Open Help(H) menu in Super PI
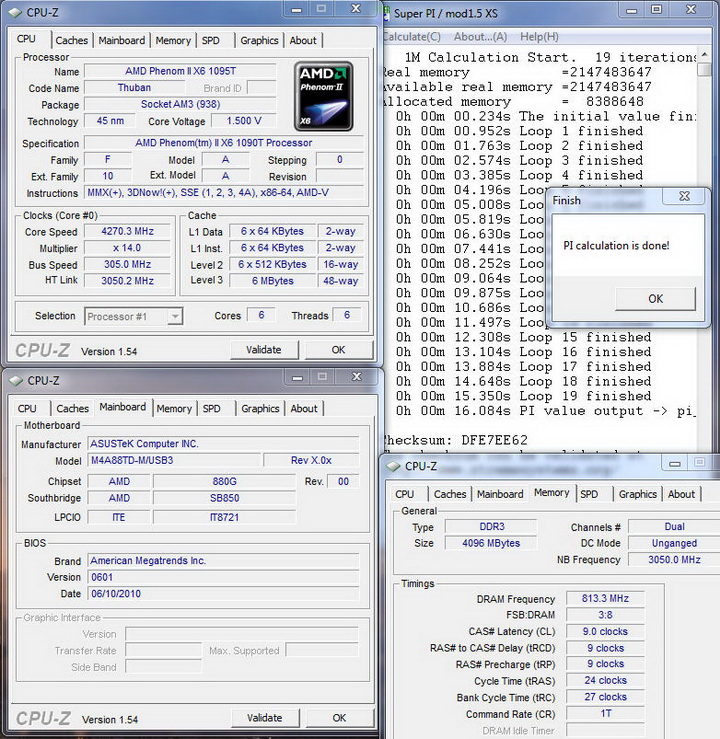 click(x=539, y=37)
